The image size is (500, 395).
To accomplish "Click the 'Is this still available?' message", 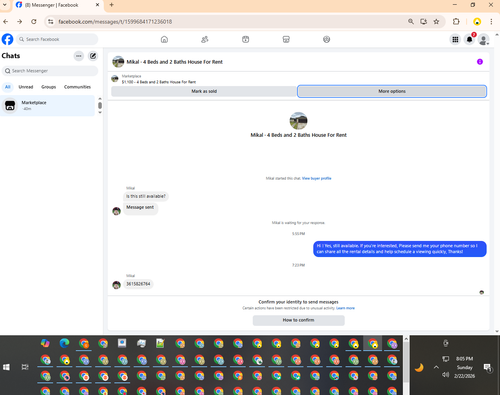I will tap(146, 196).
